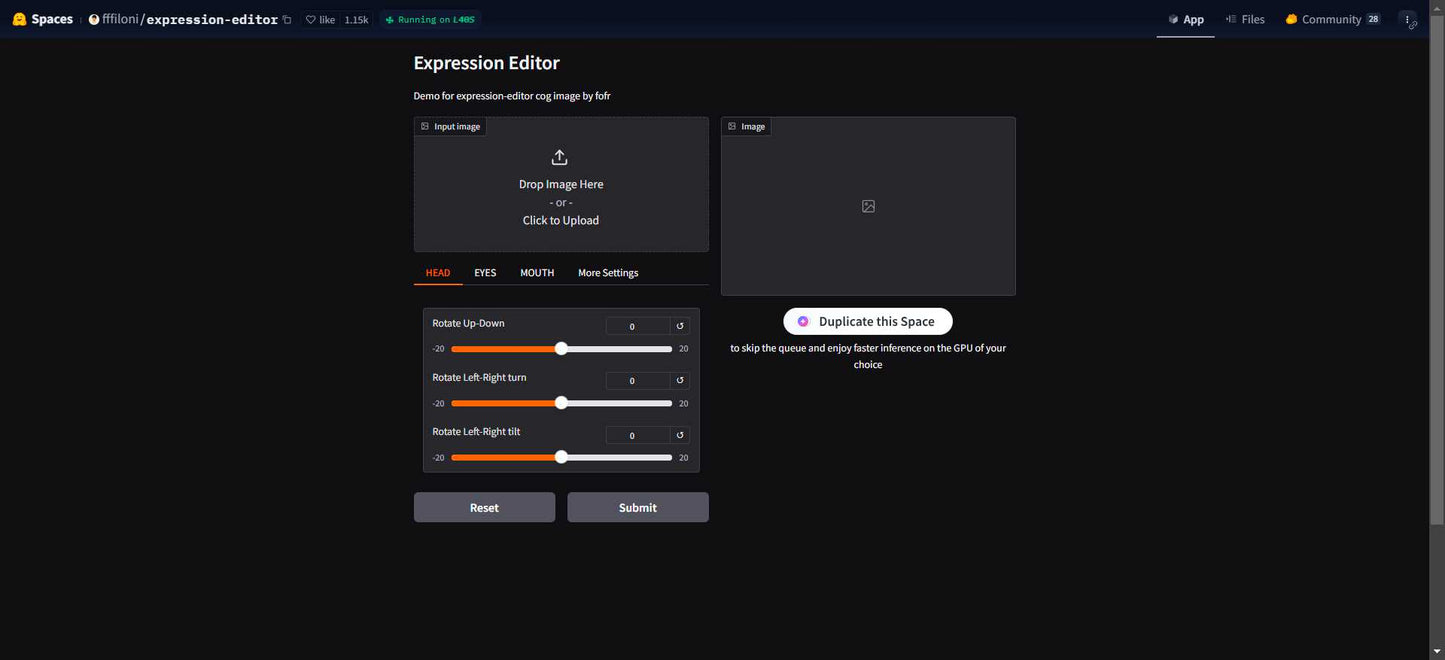Like the space using the heart icon
This screenshot has height=660, width=1445.
tap(311, 20)
